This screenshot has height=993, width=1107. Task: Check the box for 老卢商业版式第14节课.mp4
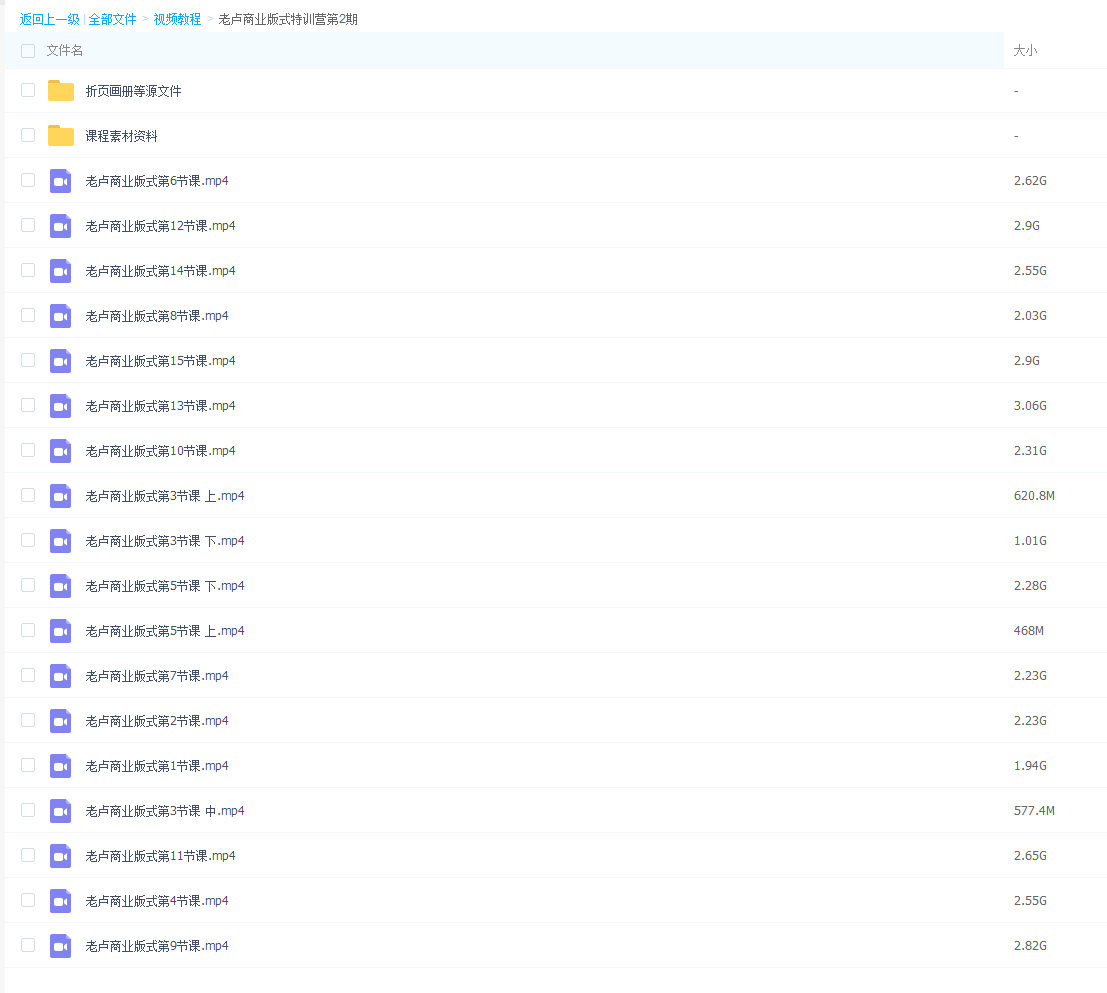[x=28, y=270]
